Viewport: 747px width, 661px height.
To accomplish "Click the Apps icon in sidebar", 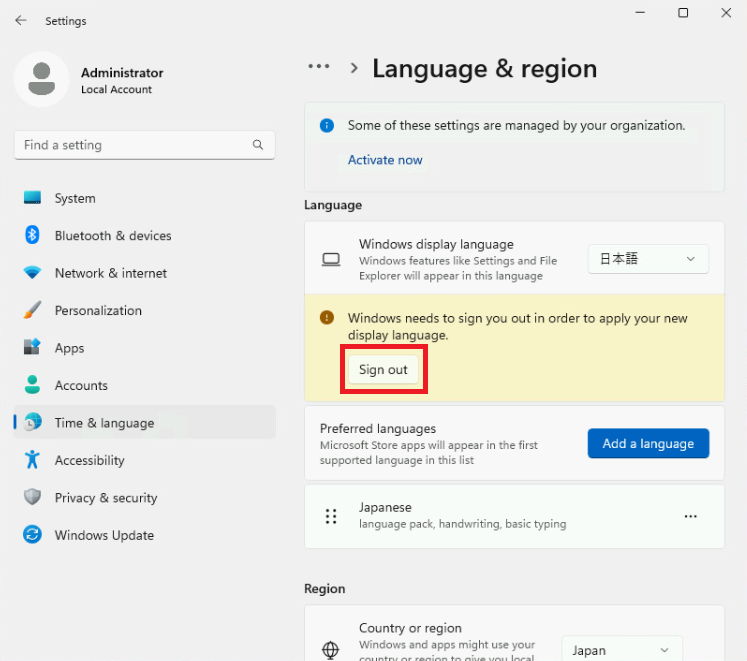I will coord(32,347).
